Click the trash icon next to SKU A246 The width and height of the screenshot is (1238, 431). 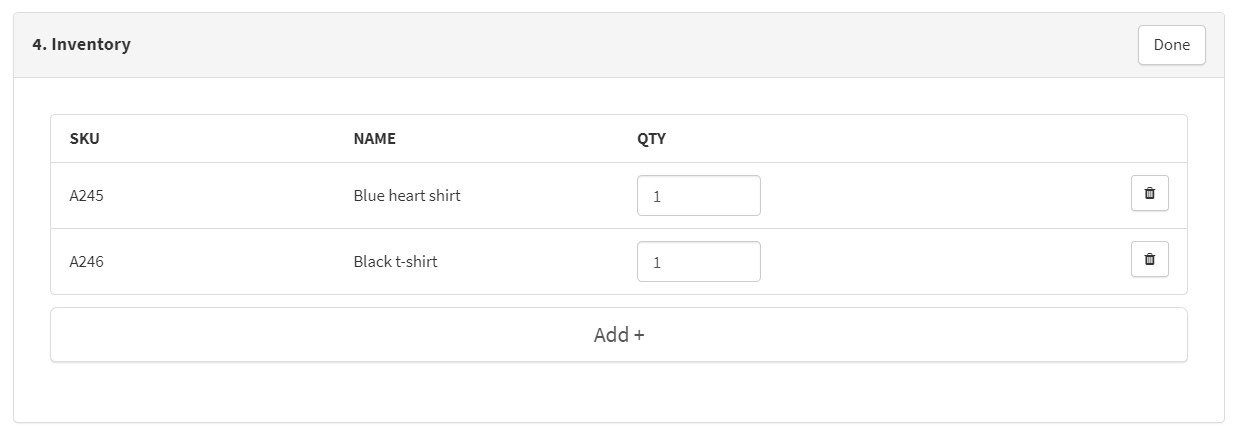coord(1149,259)
